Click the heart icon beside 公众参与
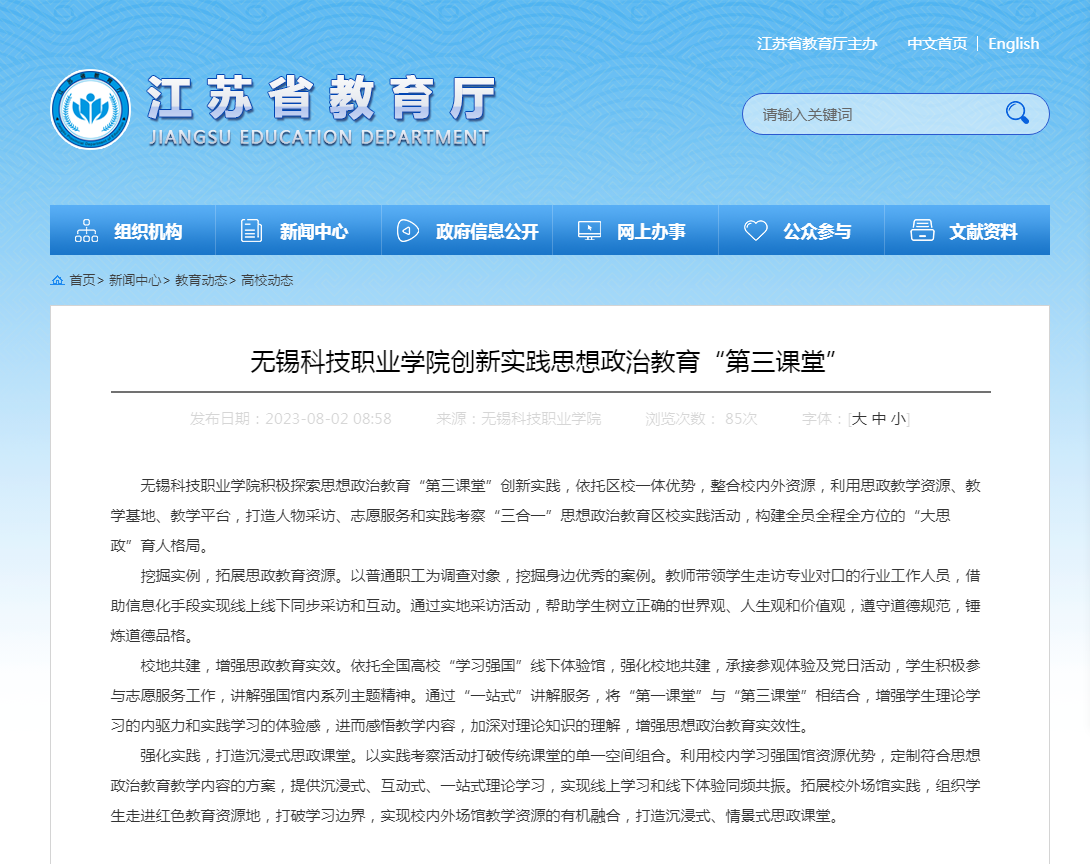This screenshot has height=864, width=1090. pyautogui.click(x=756, y=231)
